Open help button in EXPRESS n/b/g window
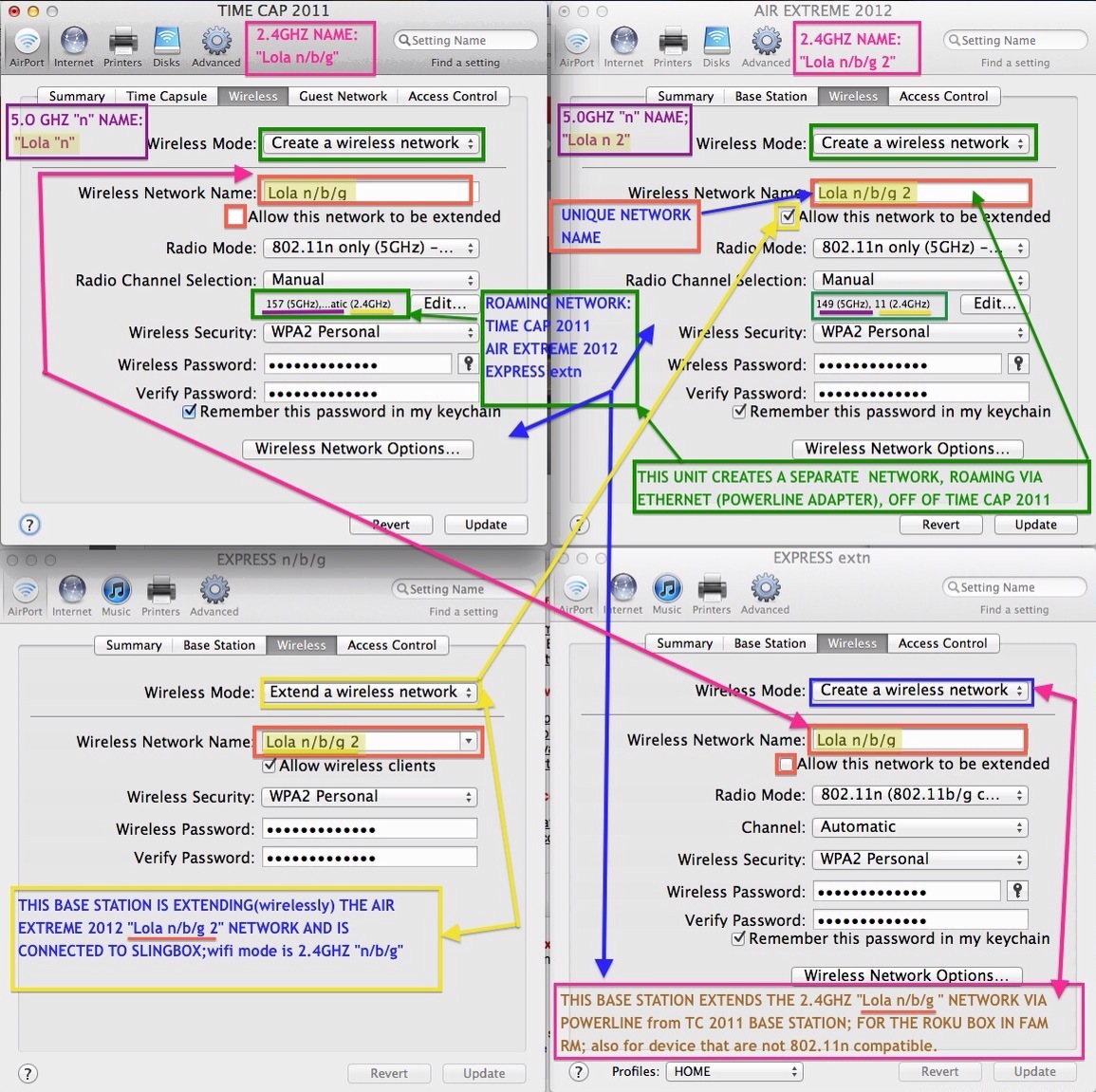Image resolution: width=1096 pixels, height=1092 pixels. point(28,1073)
